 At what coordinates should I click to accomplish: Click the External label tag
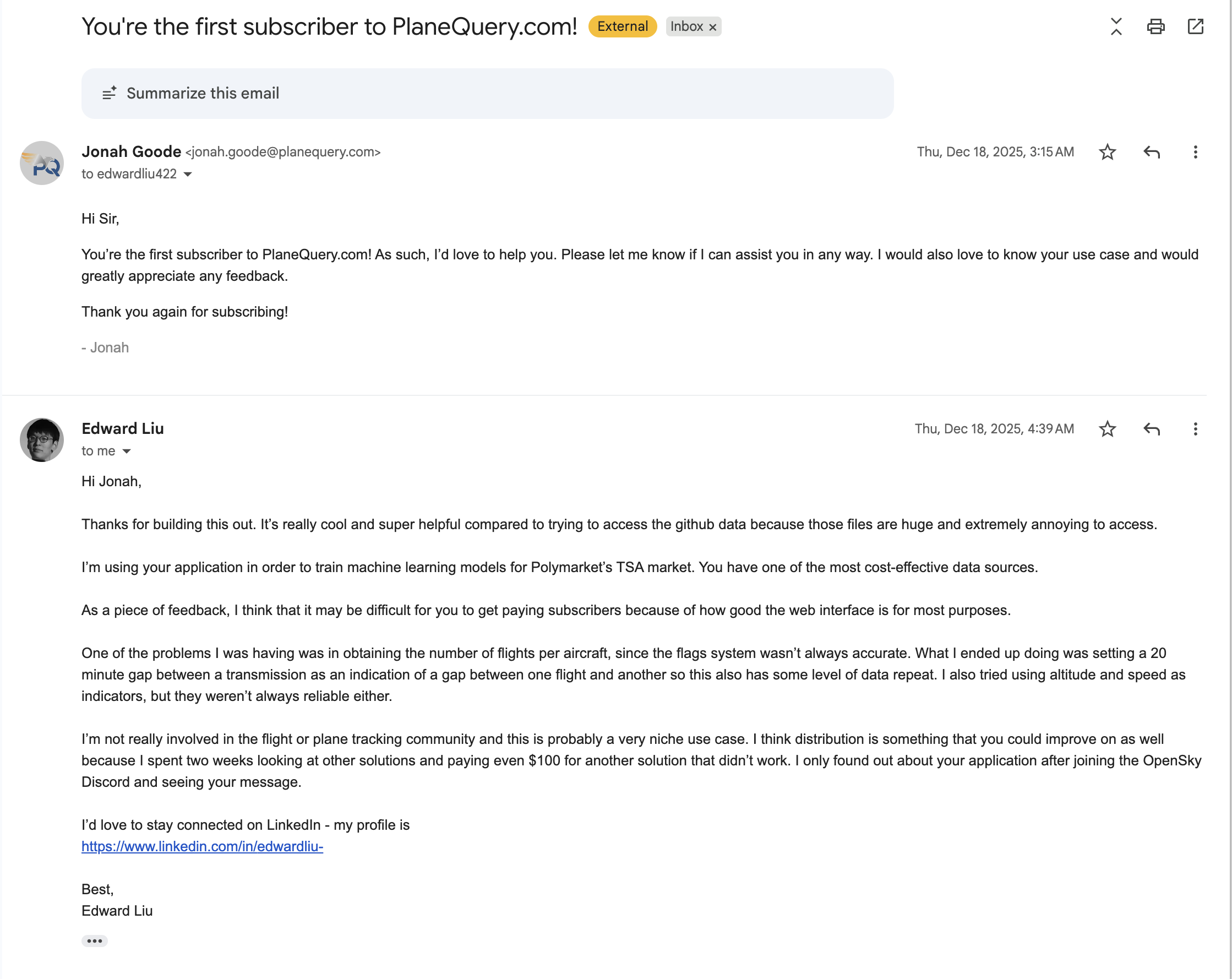click(x=622, y=26)
